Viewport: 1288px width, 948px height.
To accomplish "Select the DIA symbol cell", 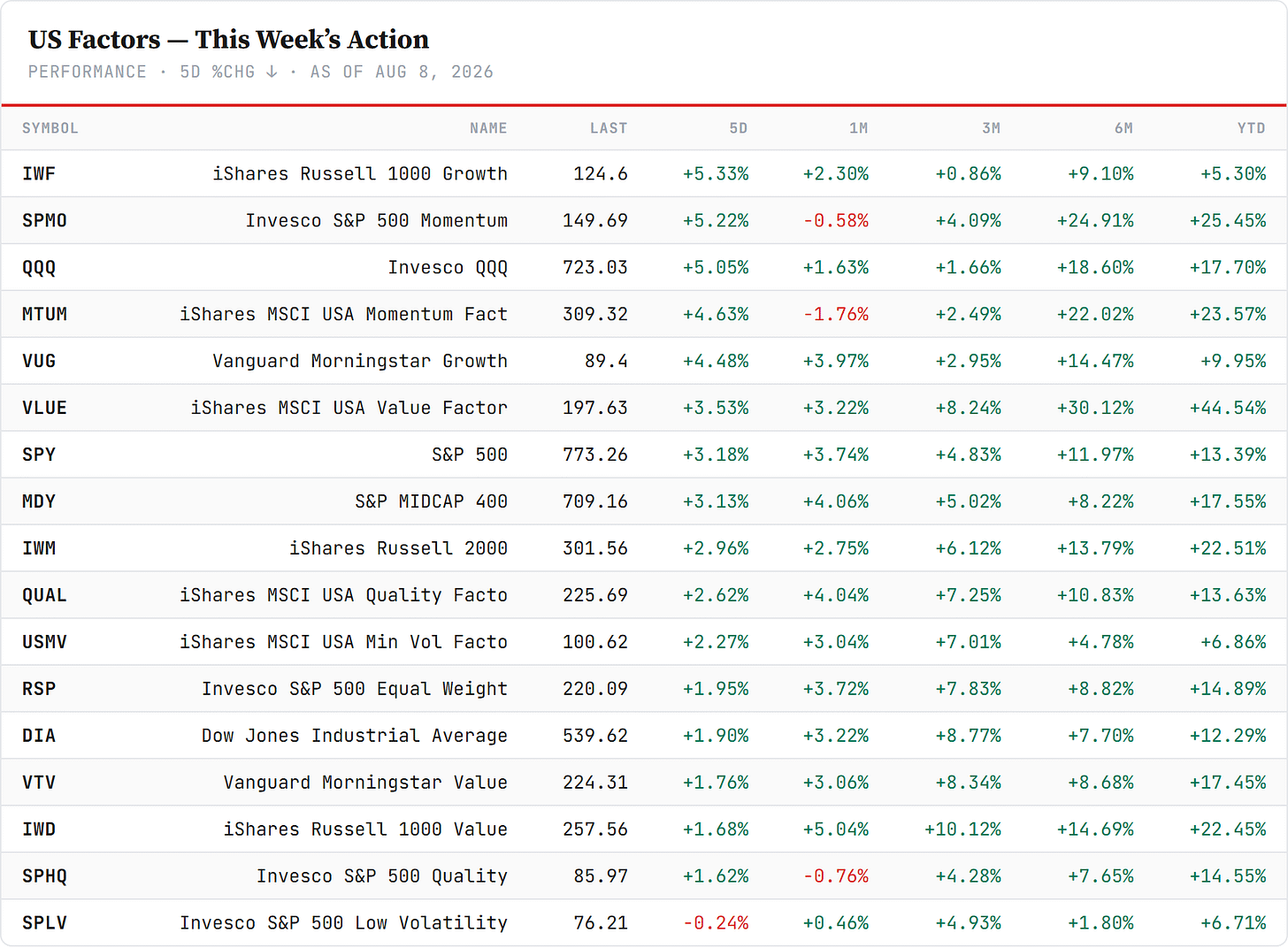I will tap(39, 736).
